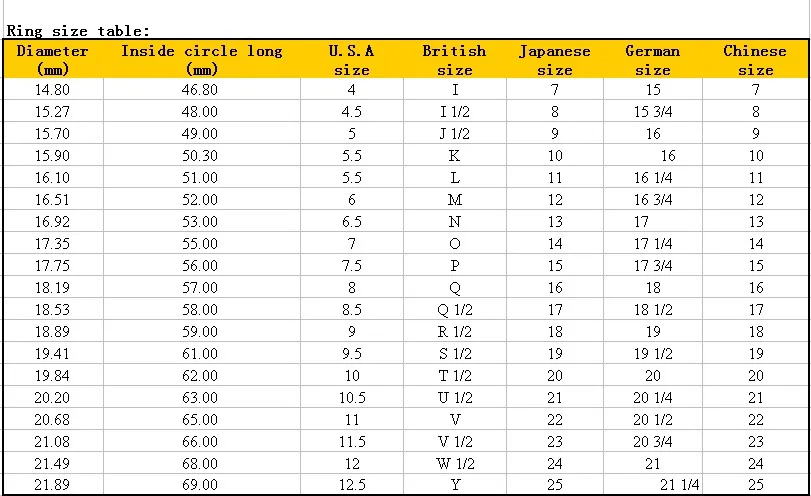
Task: Click the inside circle value 48.00
Action: point(202,112)
